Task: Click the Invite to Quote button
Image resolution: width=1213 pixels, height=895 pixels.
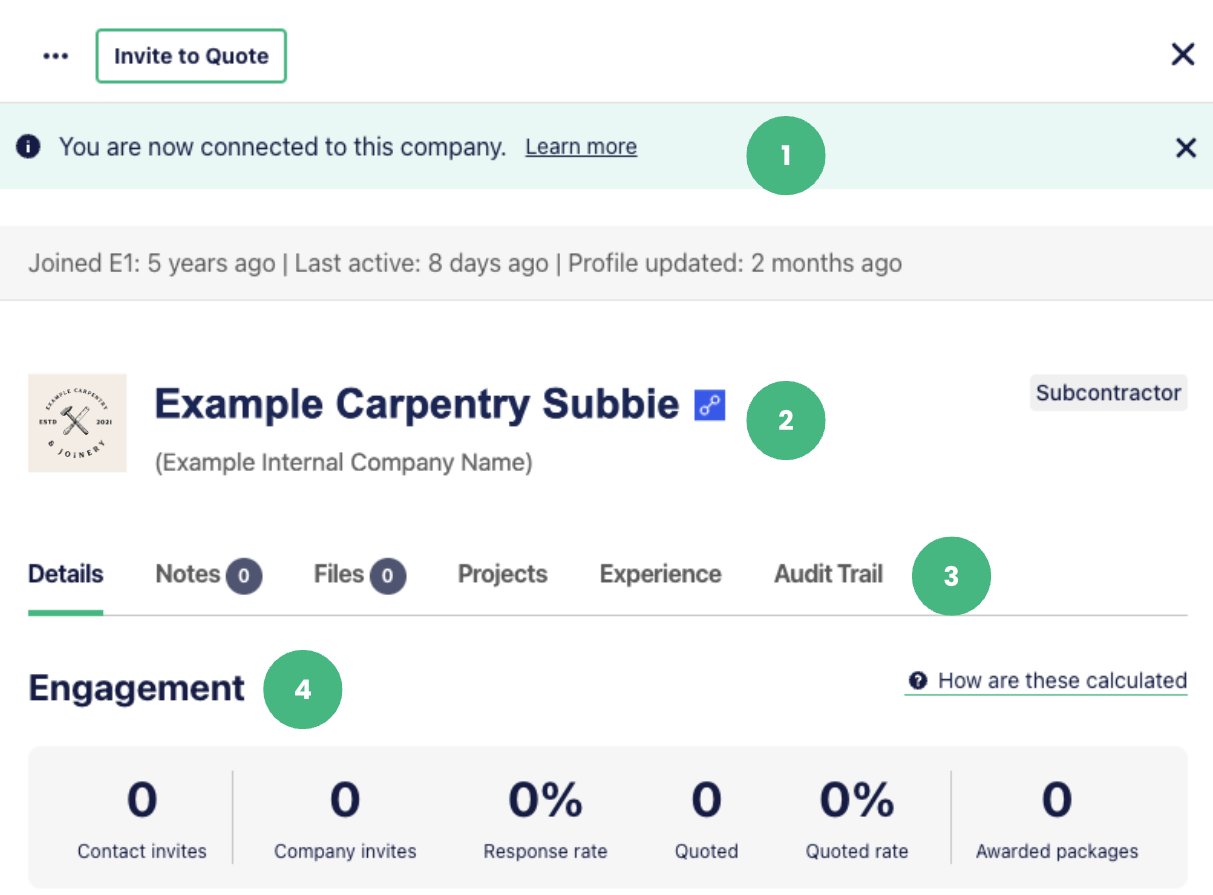Action: pos(191,56)
